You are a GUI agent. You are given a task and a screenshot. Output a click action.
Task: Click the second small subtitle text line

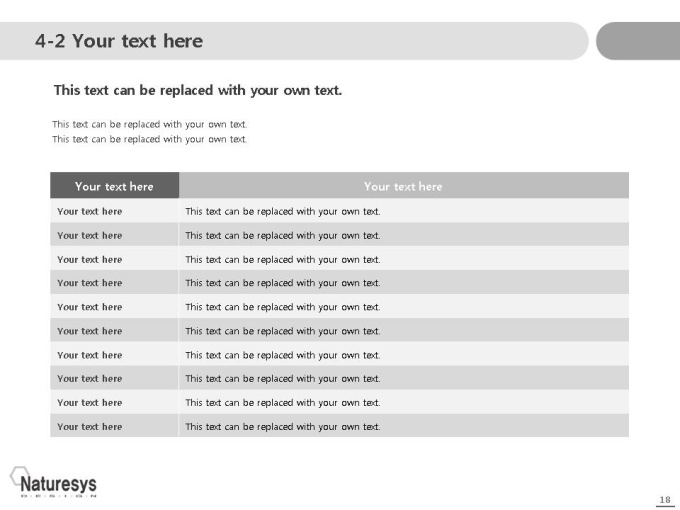(150, 139)
